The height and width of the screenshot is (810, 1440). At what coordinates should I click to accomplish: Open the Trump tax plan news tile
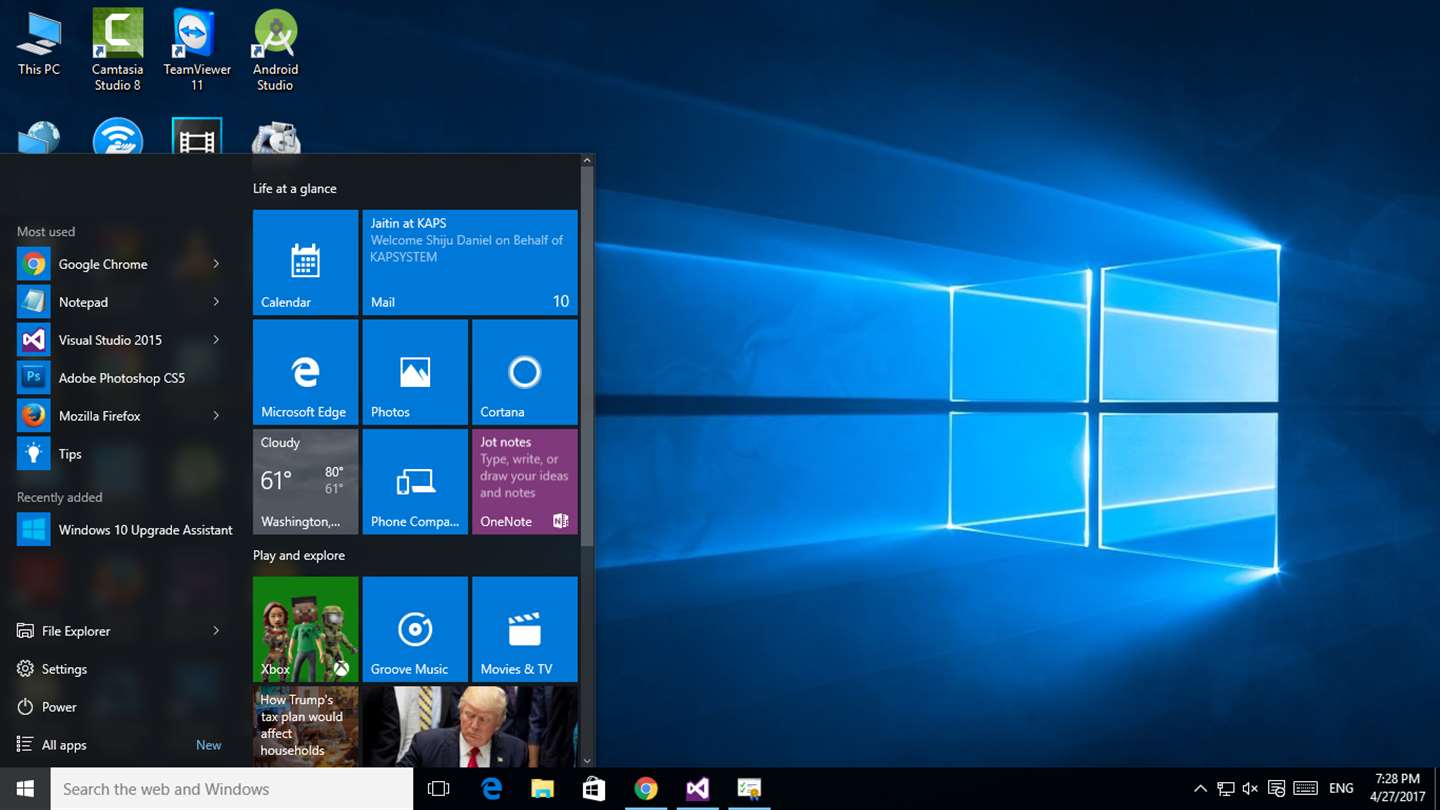[305, 727]
